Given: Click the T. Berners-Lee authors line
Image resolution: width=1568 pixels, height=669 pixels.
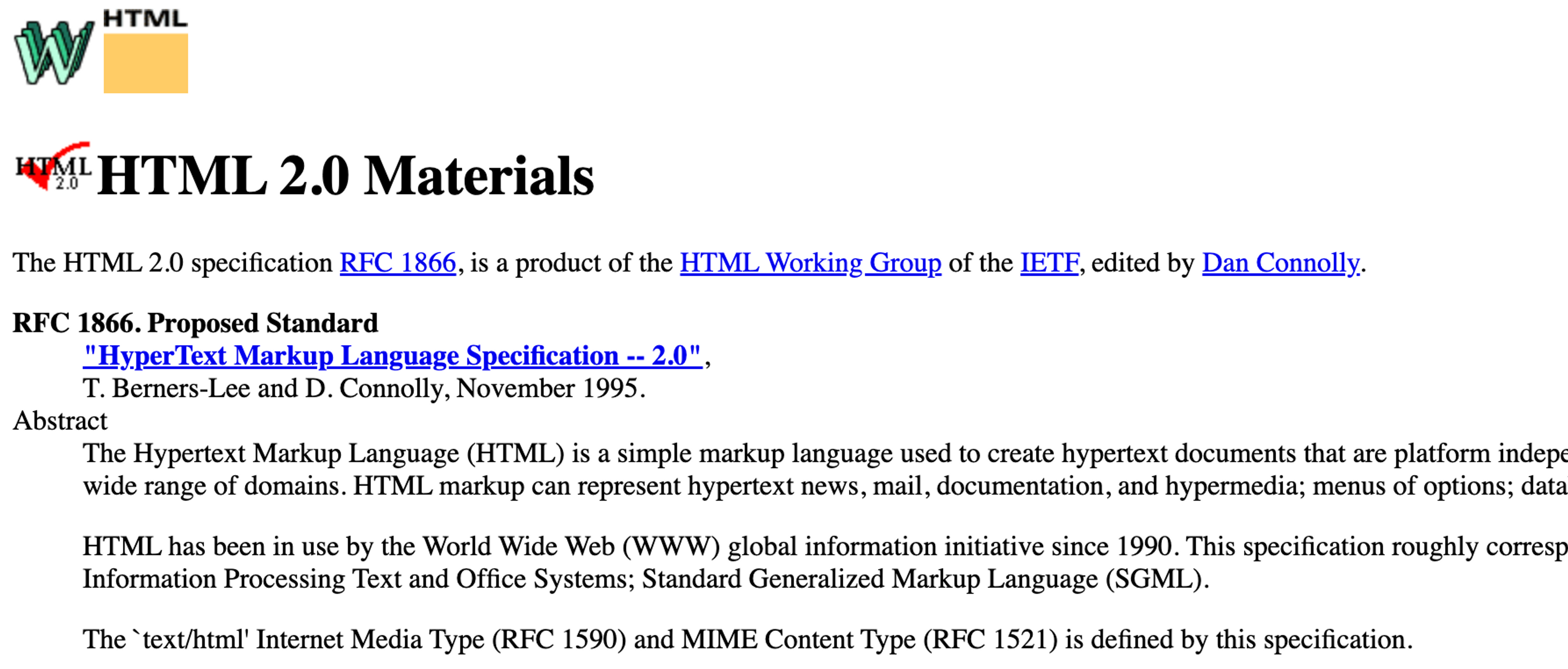Looking at the screenshot, I should pyautogui.click(x=363, y=388).
